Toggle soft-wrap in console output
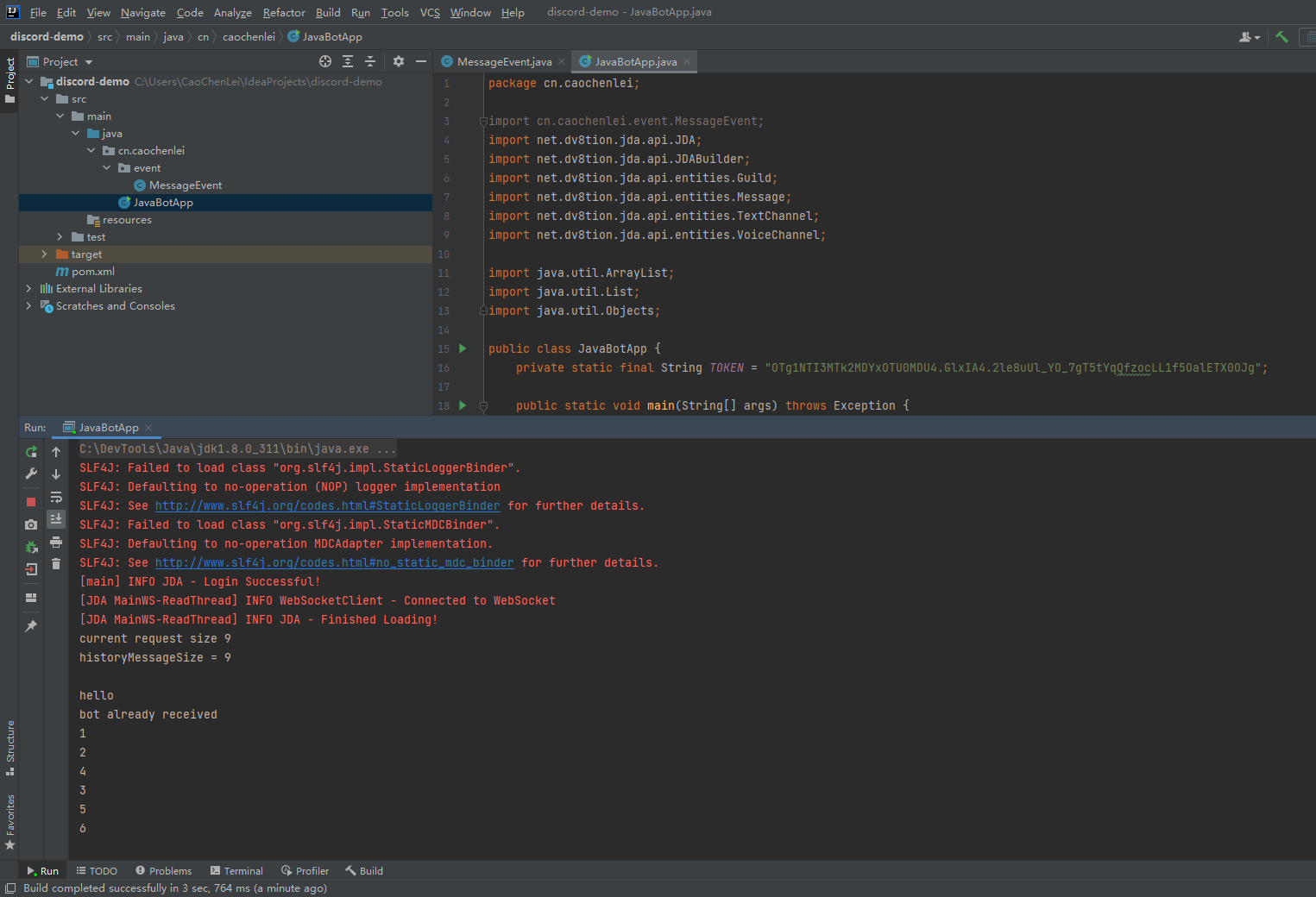This screenshot has width=1316, height=897. (56, 498)
